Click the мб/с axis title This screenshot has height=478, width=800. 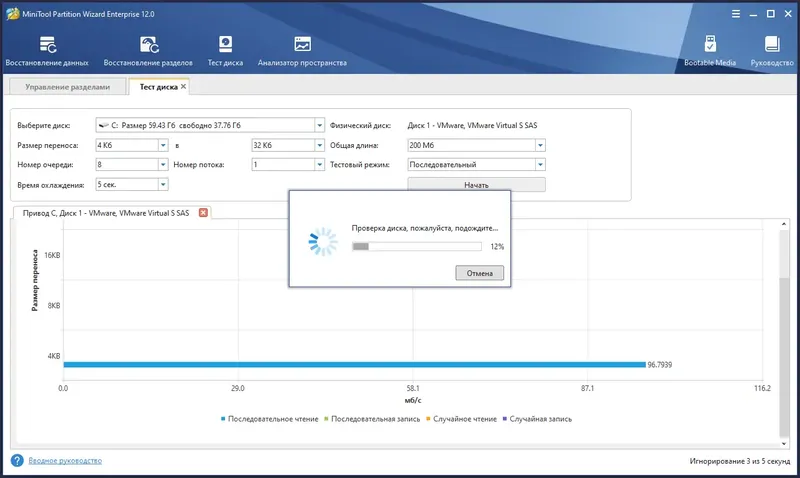tap(413, 400)
